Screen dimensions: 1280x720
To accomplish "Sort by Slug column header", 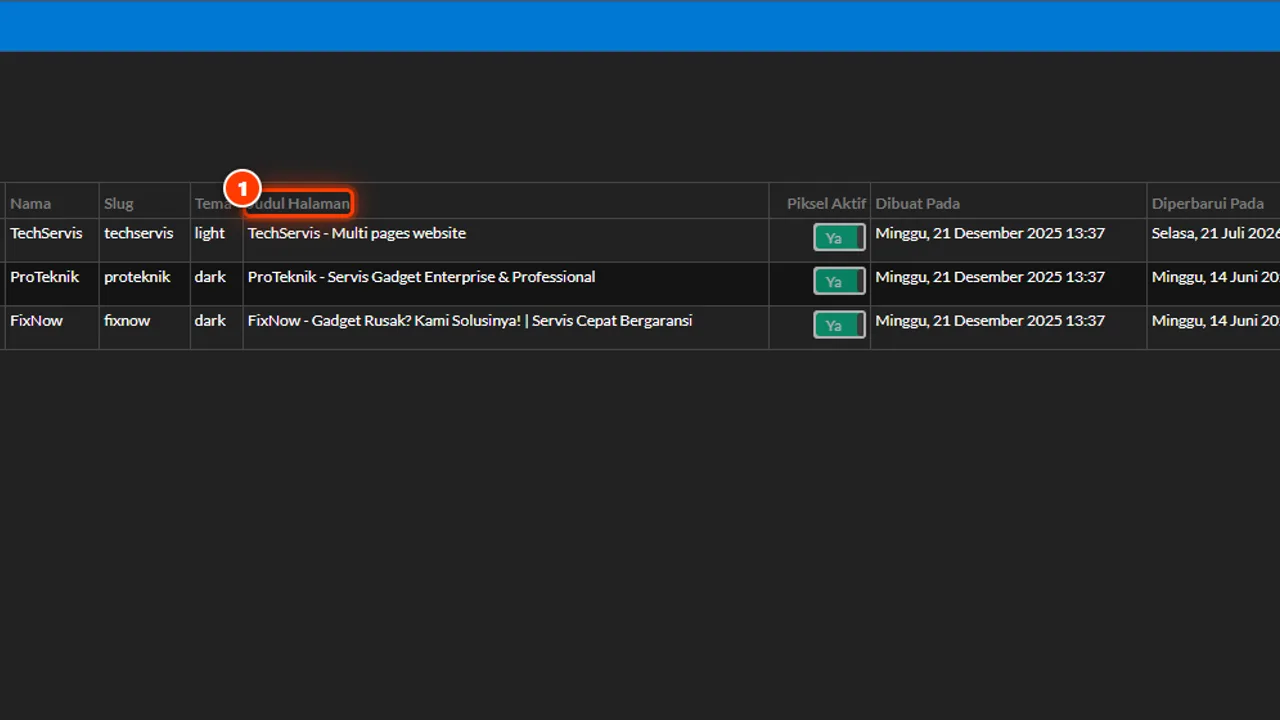I will [119, 203].
